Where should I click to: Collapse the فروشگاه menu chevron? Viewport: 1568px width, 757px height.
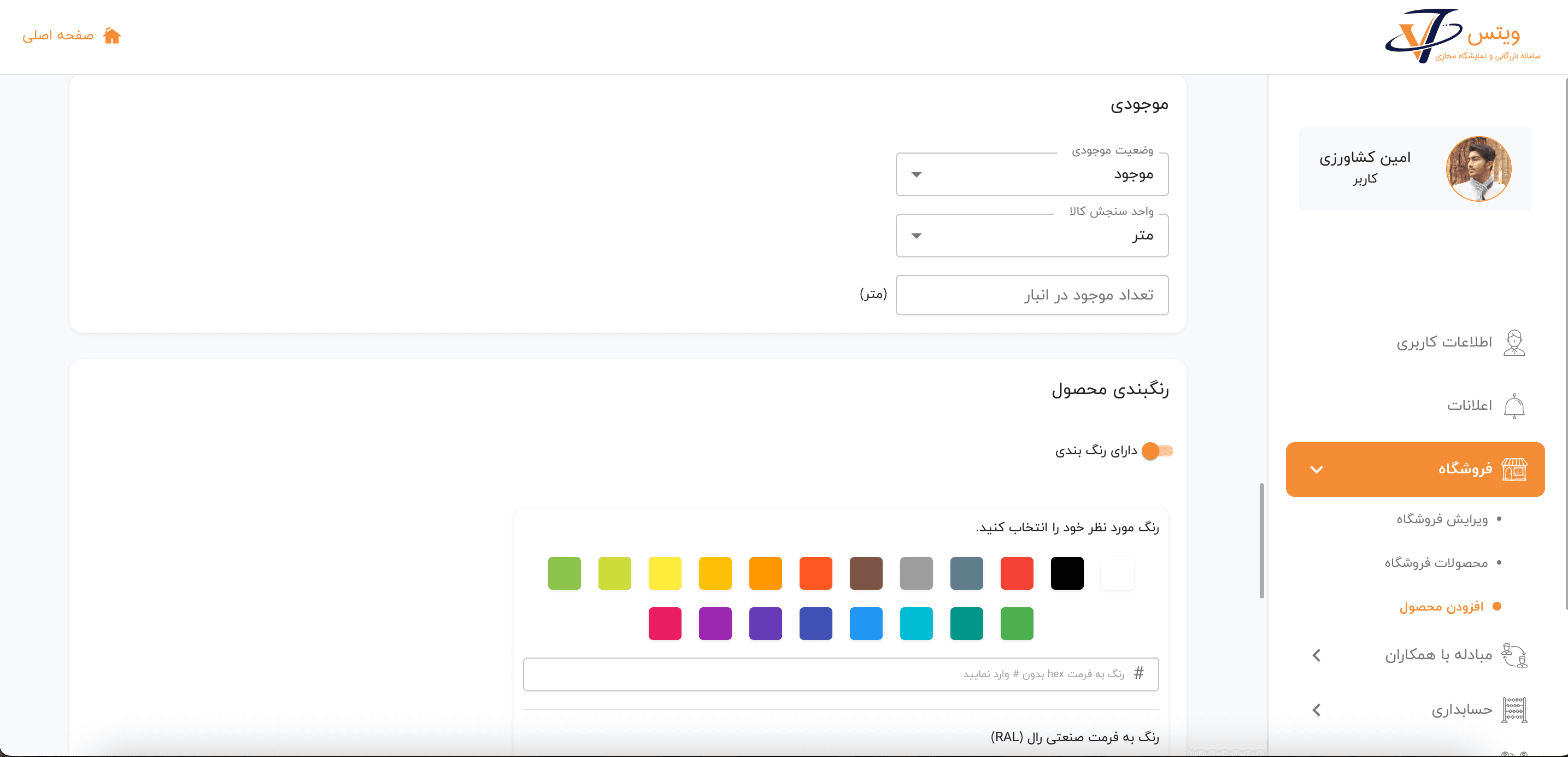1317,469
